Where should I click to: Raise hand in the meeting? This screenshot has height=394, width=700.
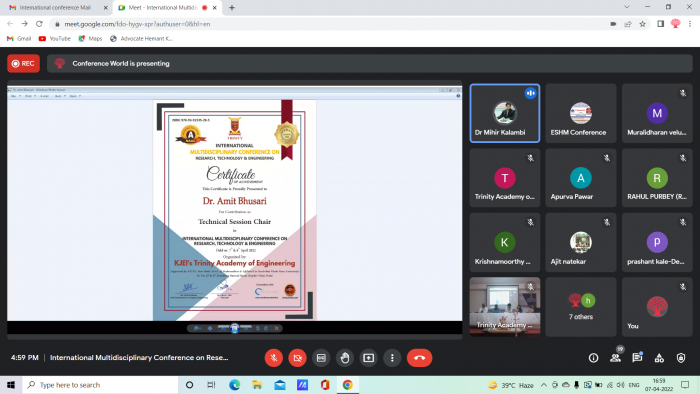(345, 358)
